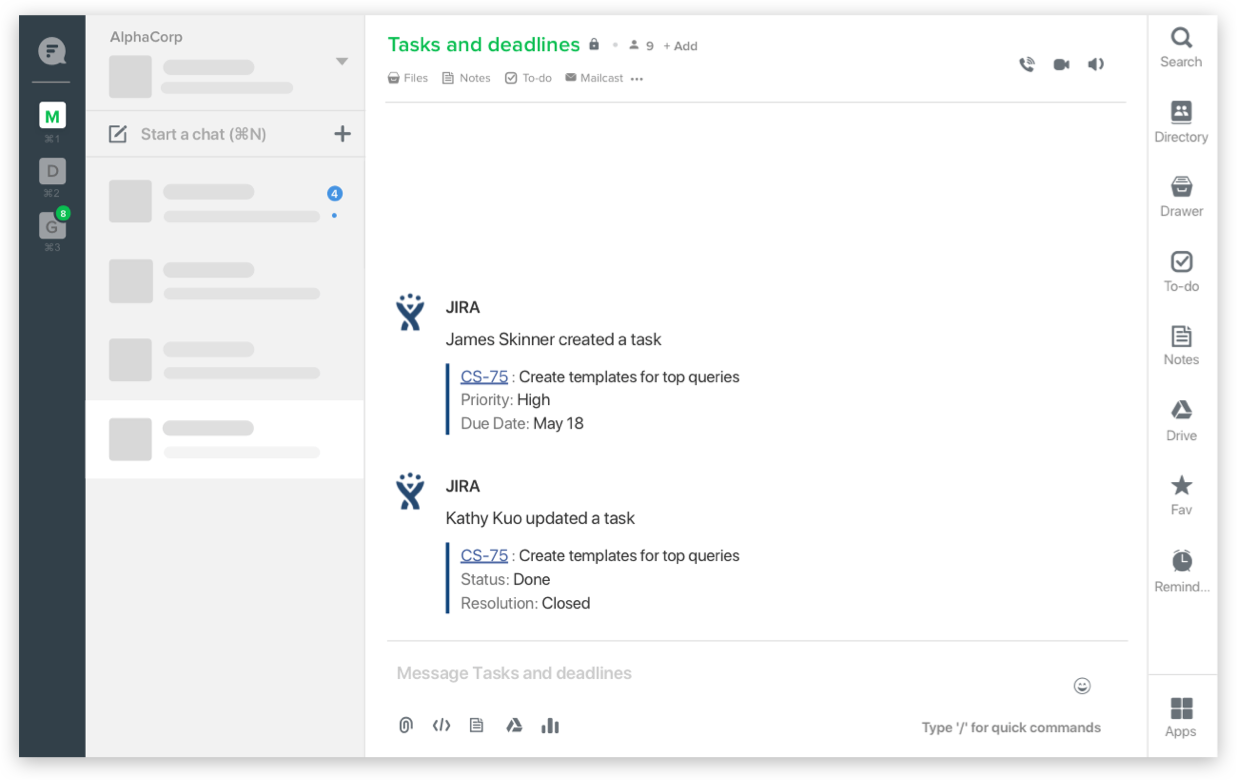Toggle the speaker mute icon
Image resolution: width=1237 pixels, height=780 pixels.
click(x=1096, y=64)
